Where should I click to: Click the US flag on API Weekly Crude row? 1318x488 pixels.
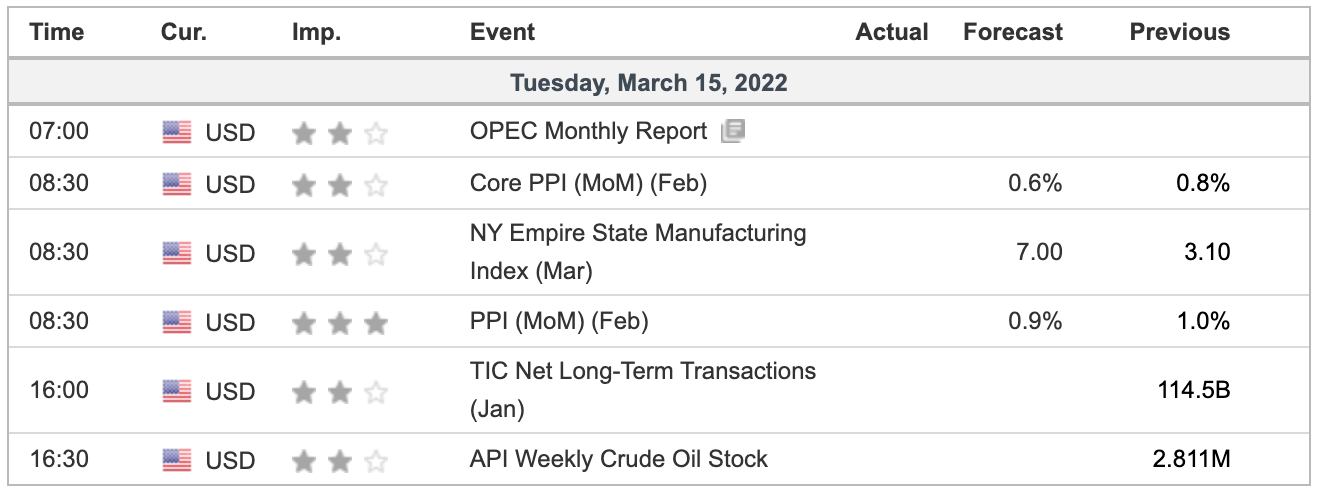coord(177,460)
